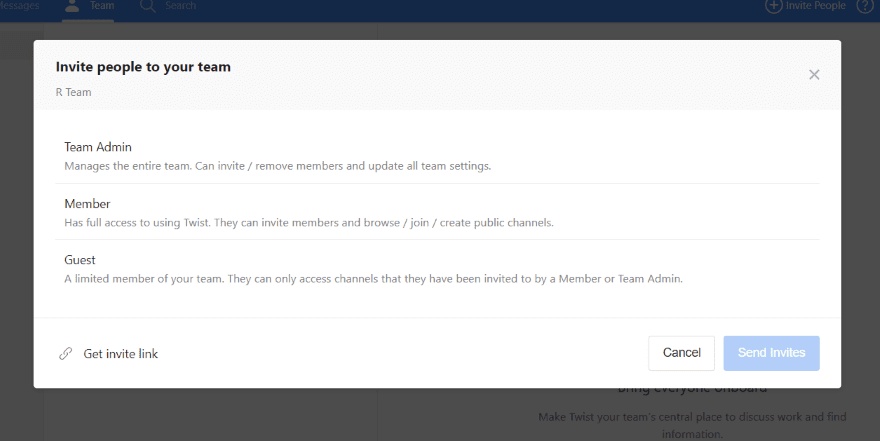Click the Team person icon in top bar
The image size is (880, 441).
pyautogui.click(x=72, y=6)
